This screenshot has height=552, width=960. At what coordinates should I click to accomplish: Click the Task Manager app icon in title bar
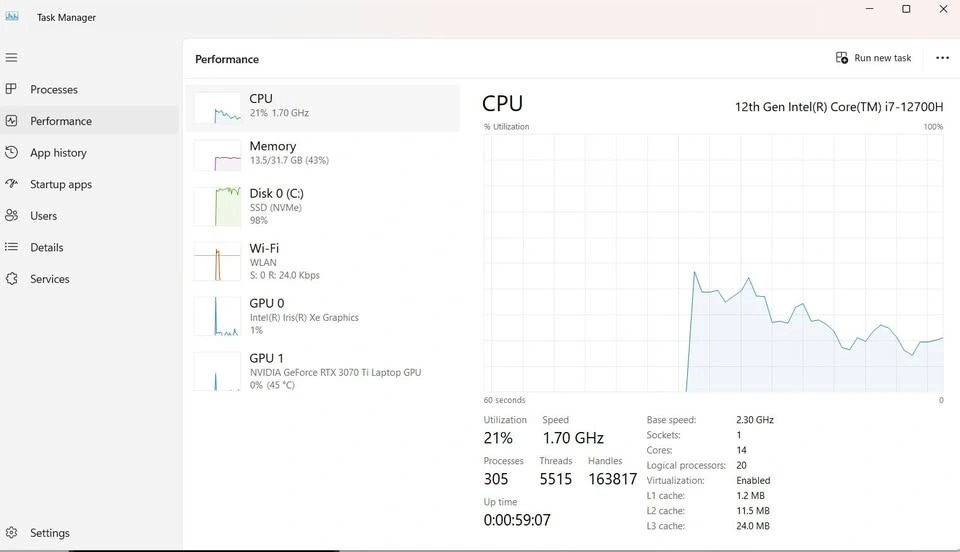click(x=12, y=16)
